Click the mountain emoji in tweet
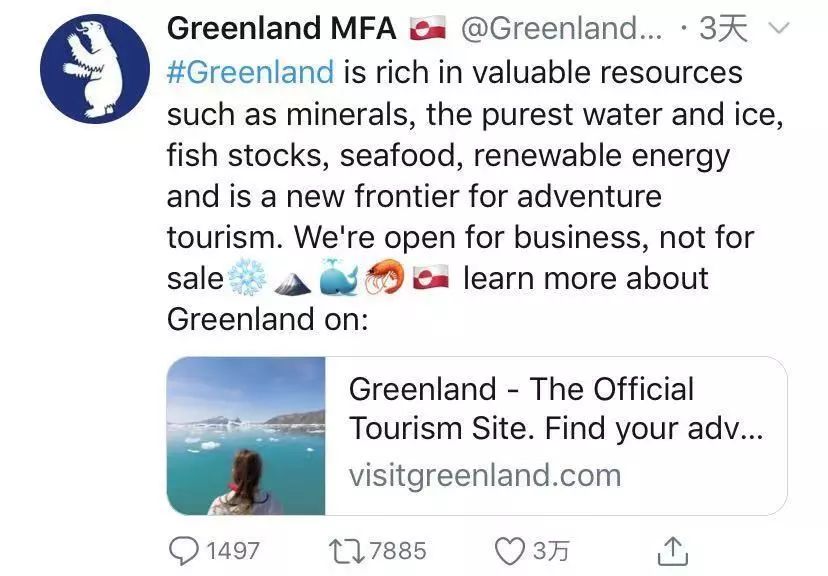The height and width of the screenshot is (576, 828). pos(291,279)
